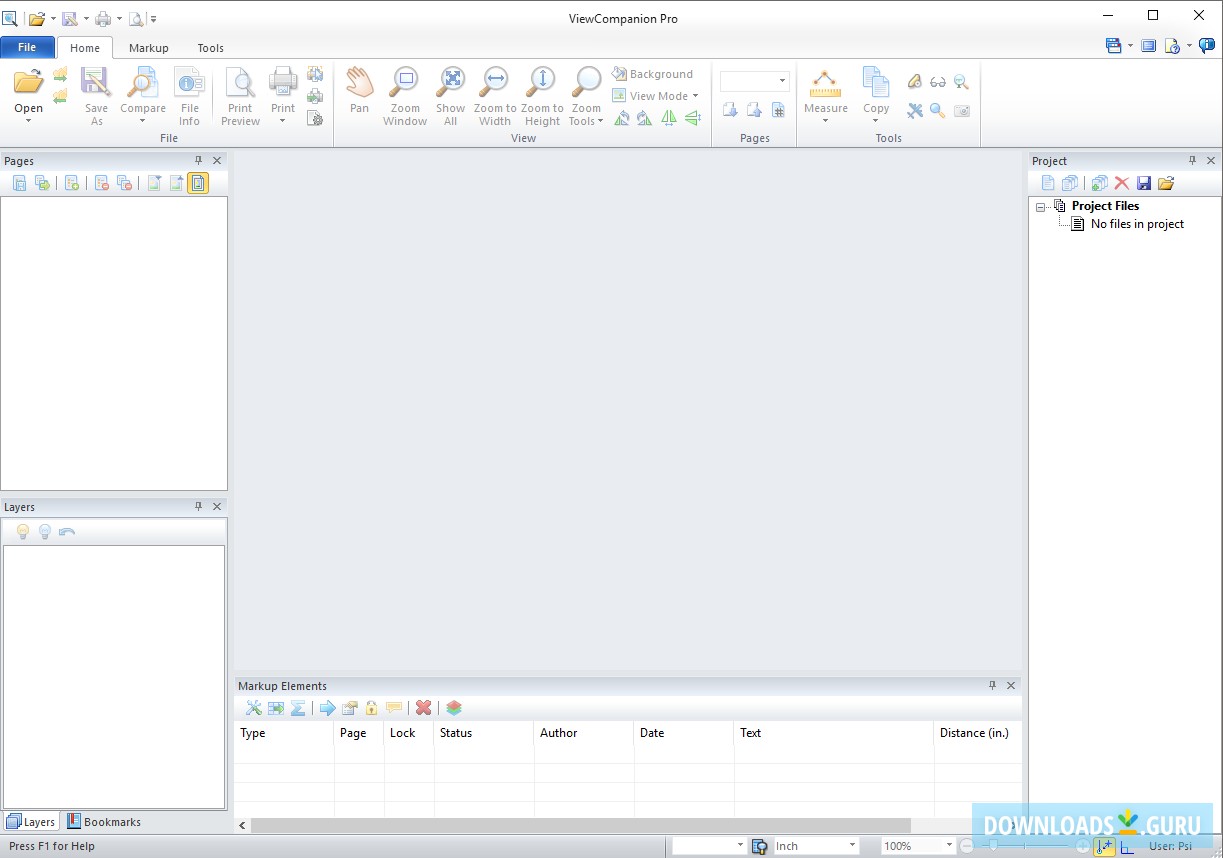This screenshot has width=1223, height=858.
Task: Click the Background button in View group
Action: 652,74
